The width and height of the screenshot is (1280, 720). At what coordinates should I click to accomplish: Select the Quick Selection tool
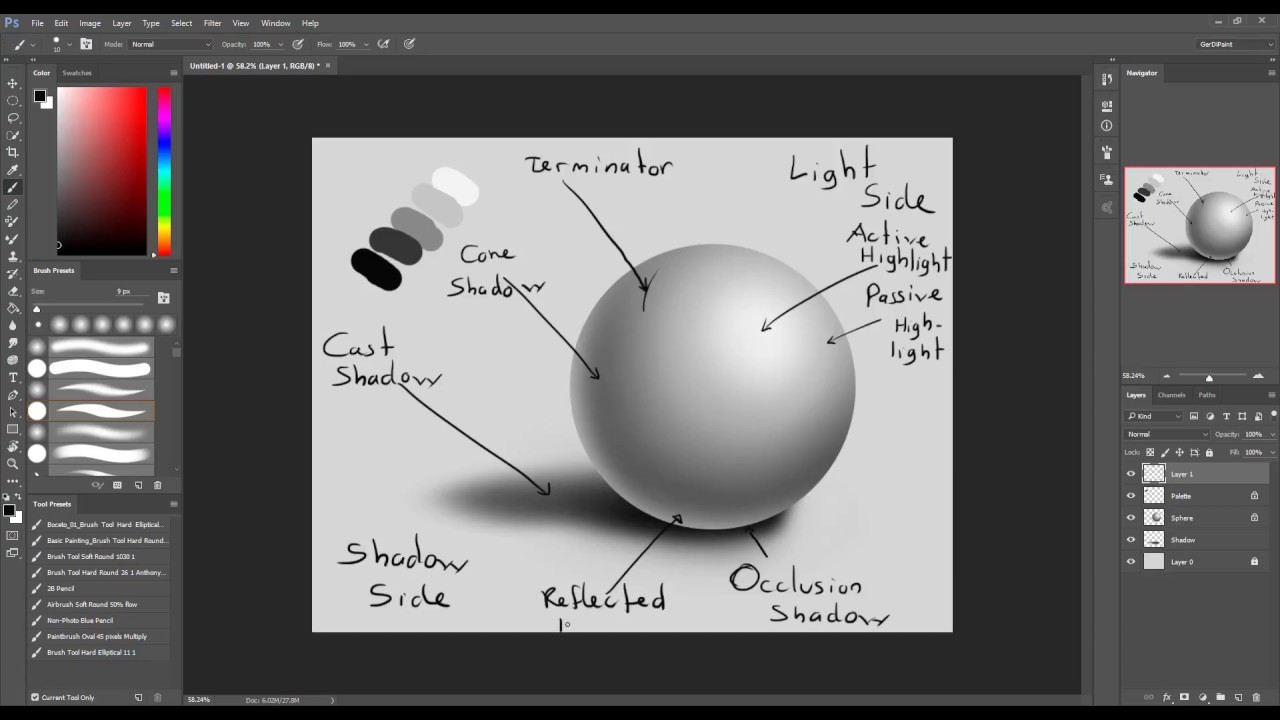(13, 135)
